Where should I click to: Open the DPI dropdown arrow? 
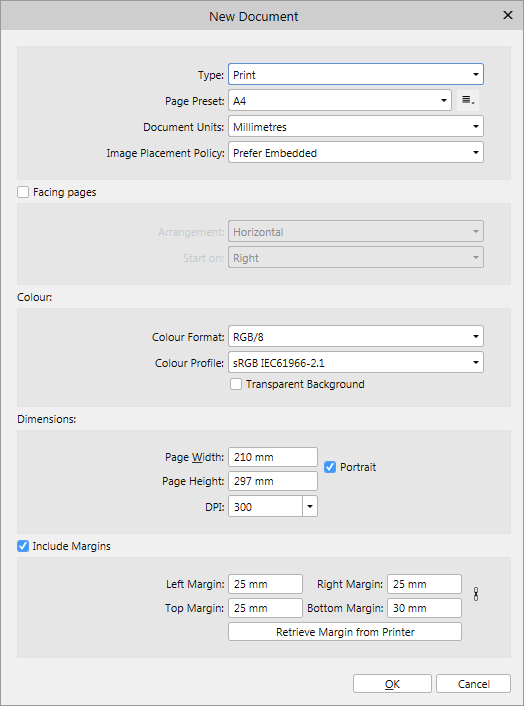click(x=310, y=507)
